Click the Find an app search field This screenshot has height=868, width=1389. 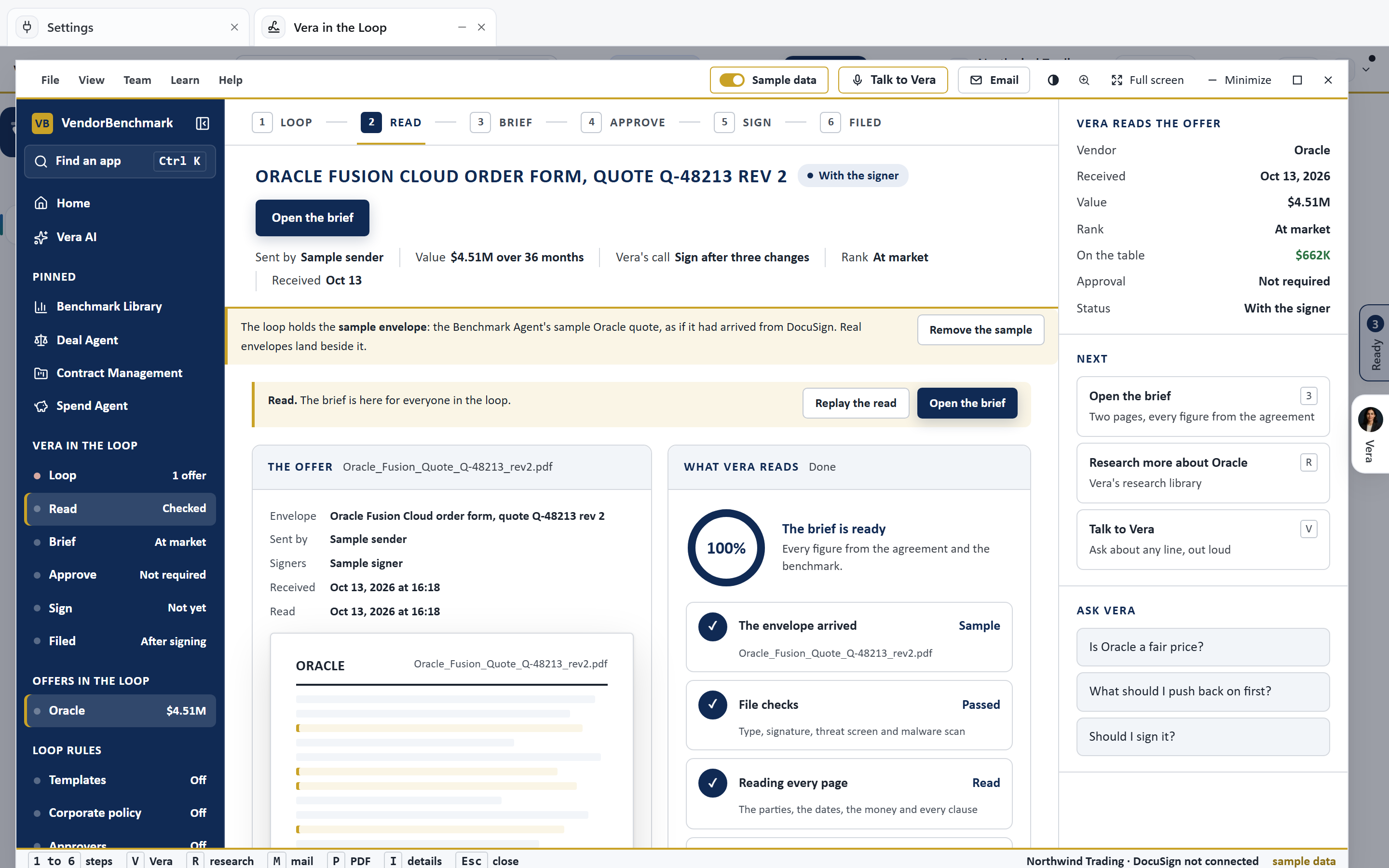[x=120, y=162]
